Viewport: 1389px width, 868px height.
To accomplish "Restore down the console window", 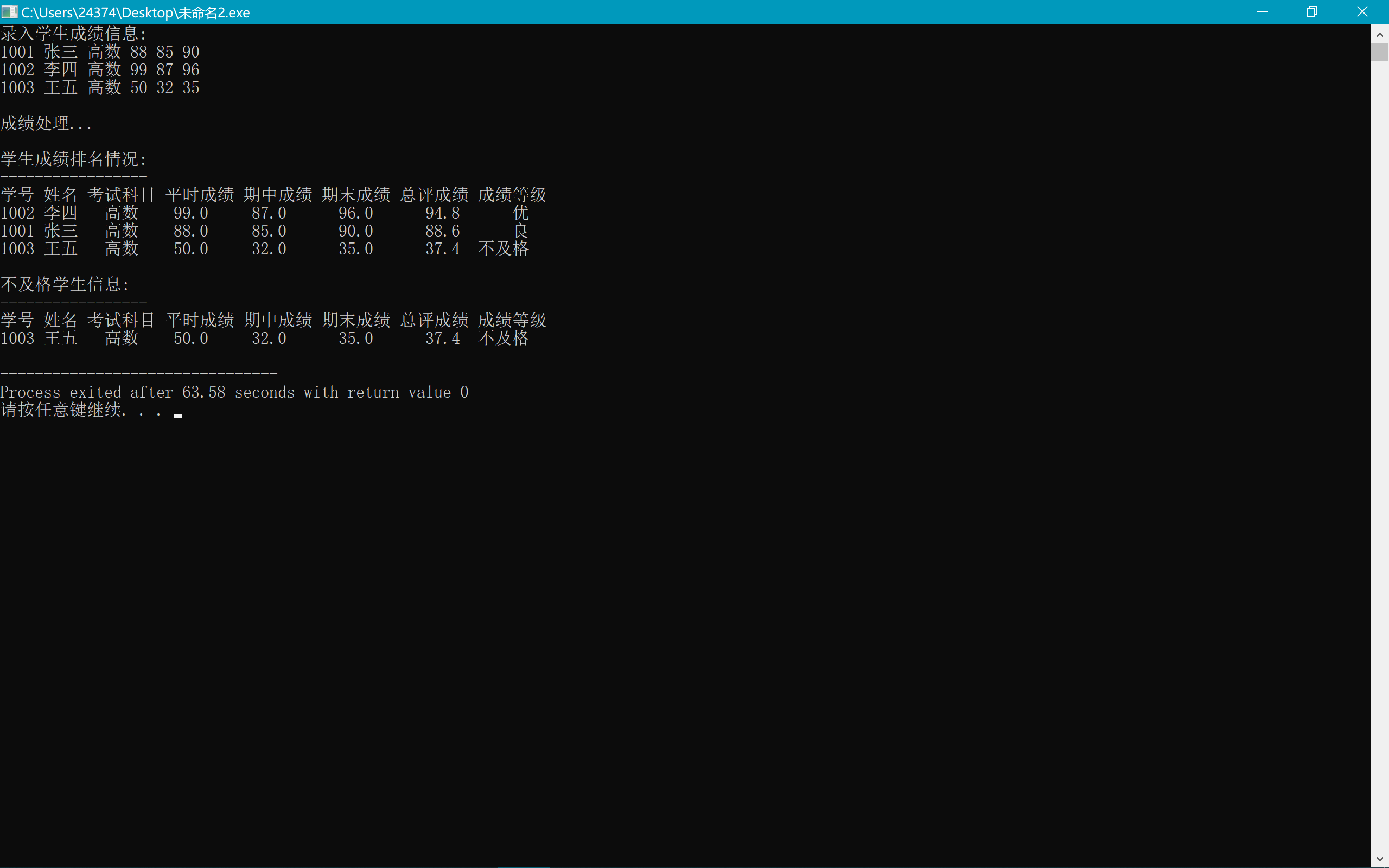I will pos(1312,11).
